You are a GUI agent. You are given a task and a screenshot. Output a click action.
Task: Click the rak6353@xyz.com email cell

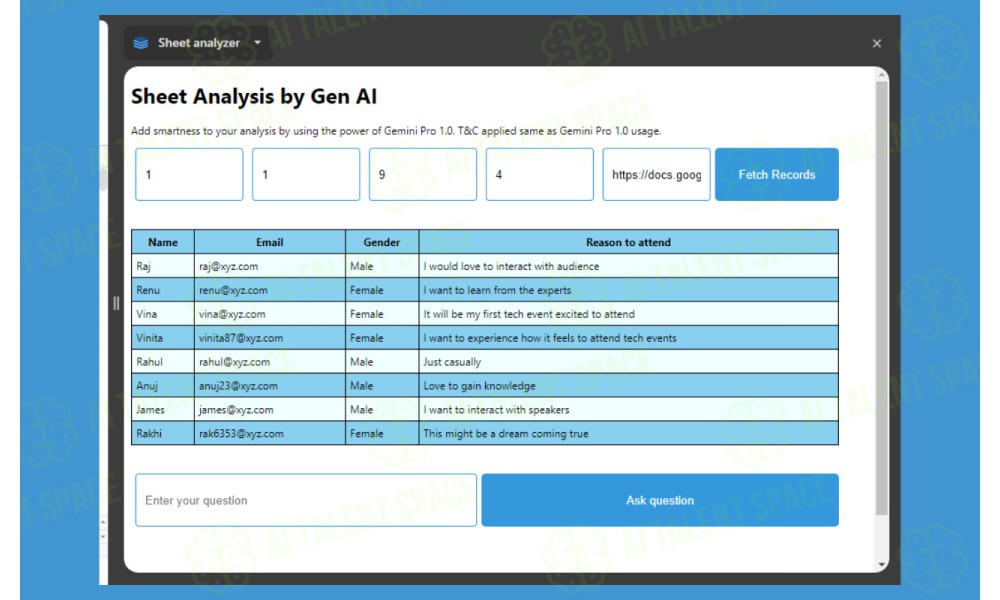pyautogui.click(x=270, y=434)
